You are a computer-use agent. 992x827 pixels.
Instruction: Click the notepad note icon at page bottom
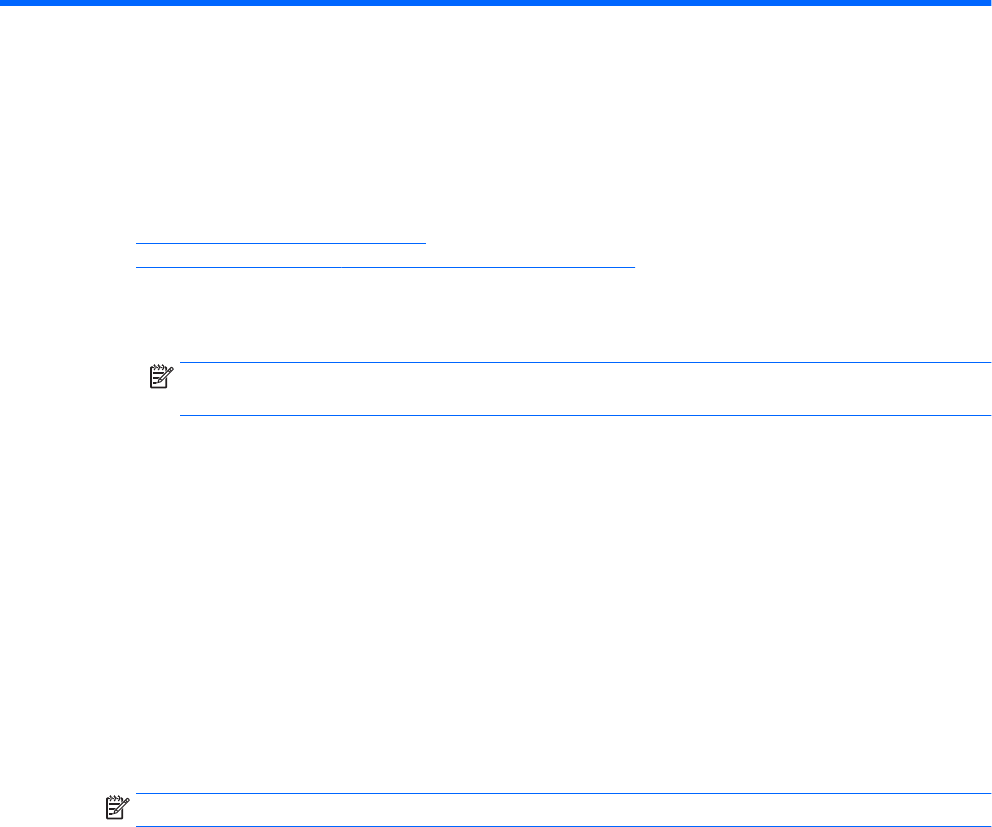[118, 808]
